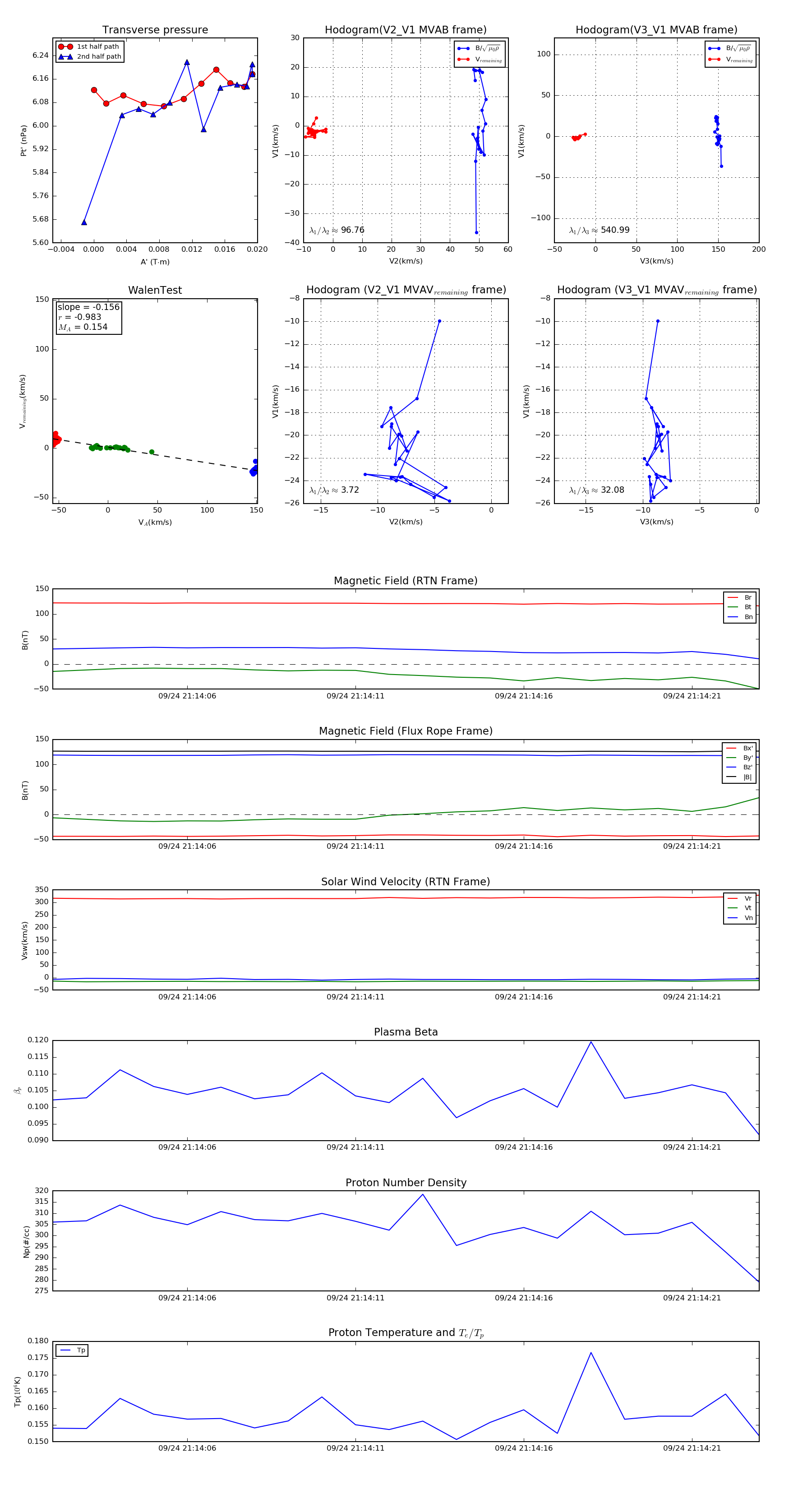
Task: Click the 'V_A(km/s)' axis label in WalenTest
Action: coord(155,523)
